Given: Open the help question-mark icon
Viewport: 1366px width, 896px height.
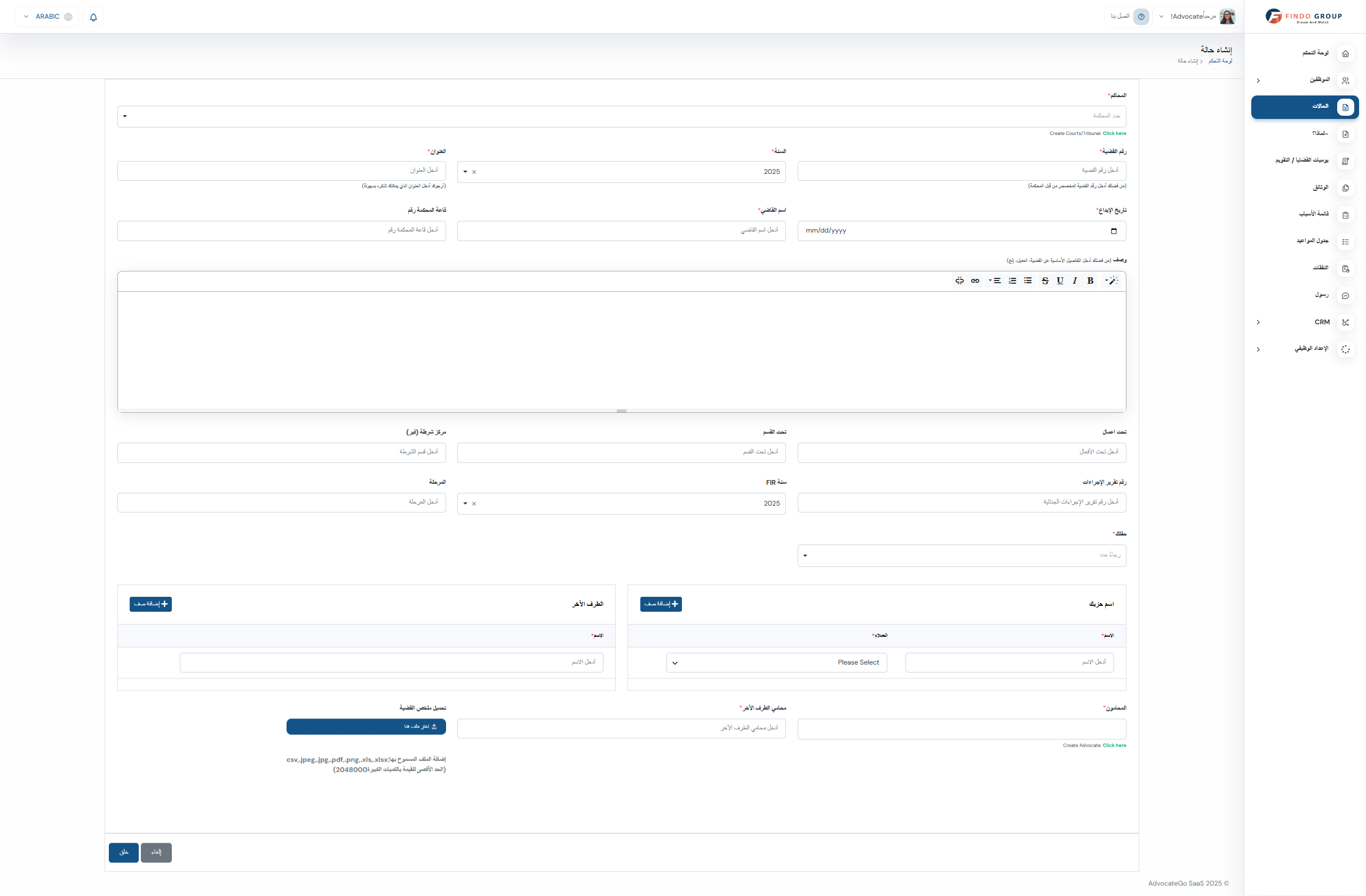Looking at the screenshot, I should point(1141,17).
